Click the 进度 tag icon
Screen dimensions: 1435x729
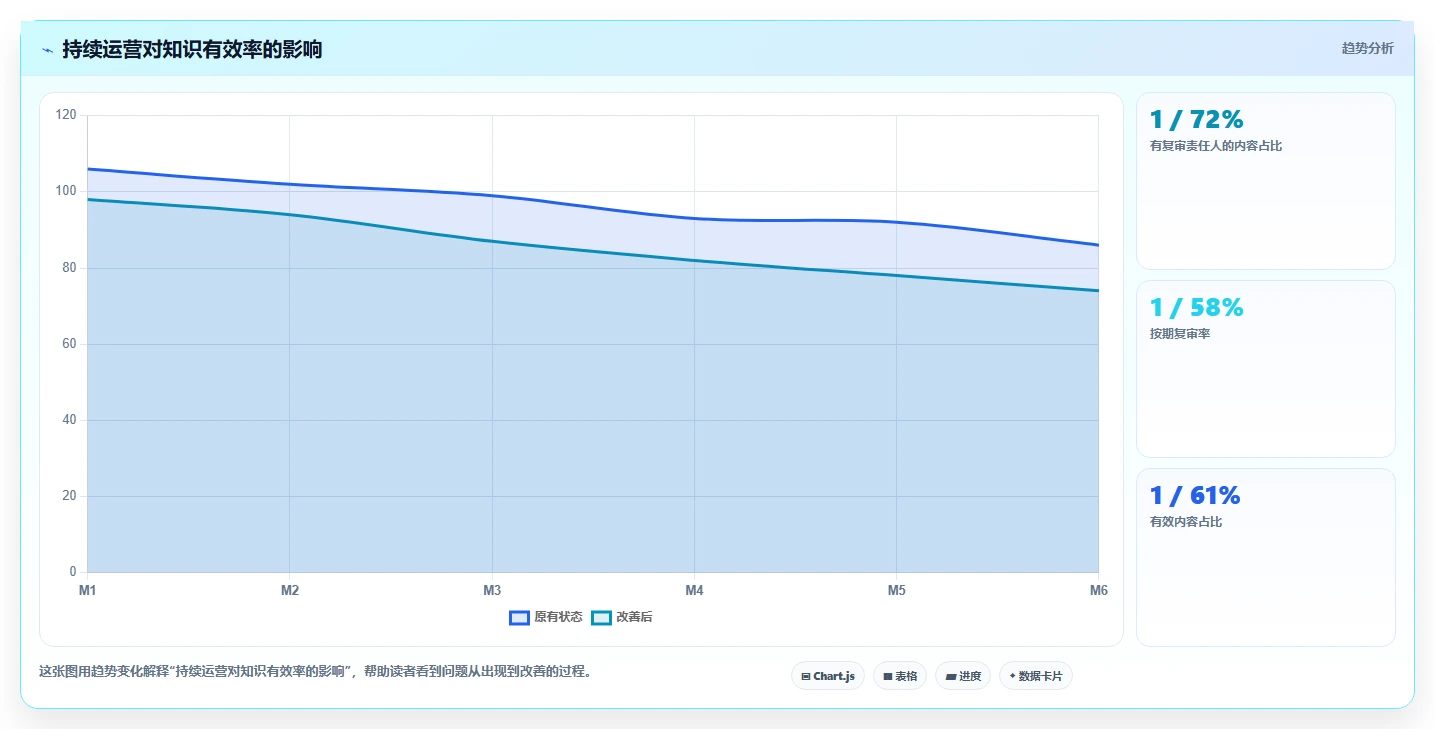click(x=950, y=677)
